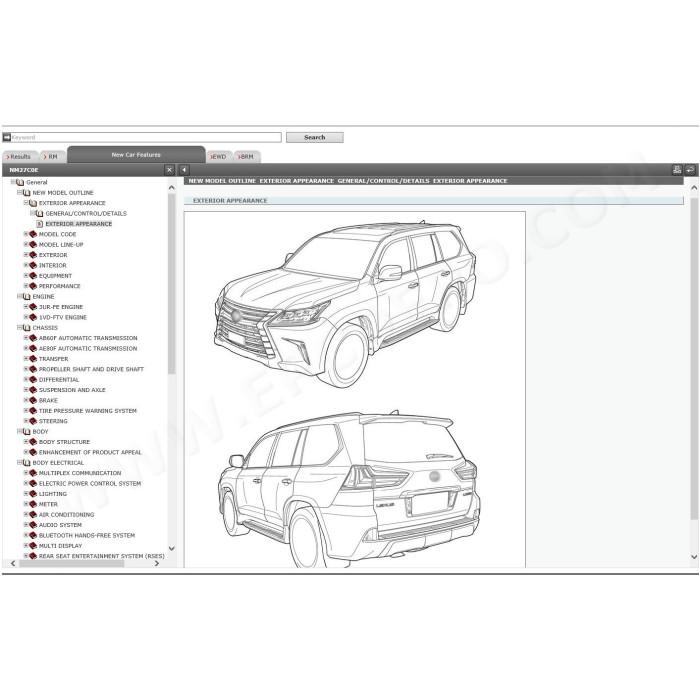This screenshot has height=700, width=700.
Task: Click the return arrow icon in header
Action: click(x=690, y=170)
